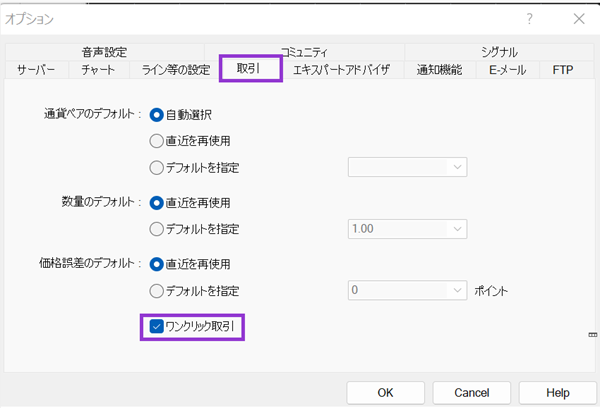The image size is (600, 408).
Task: Switch to the シグナル tab
Action: pos(499,52)
